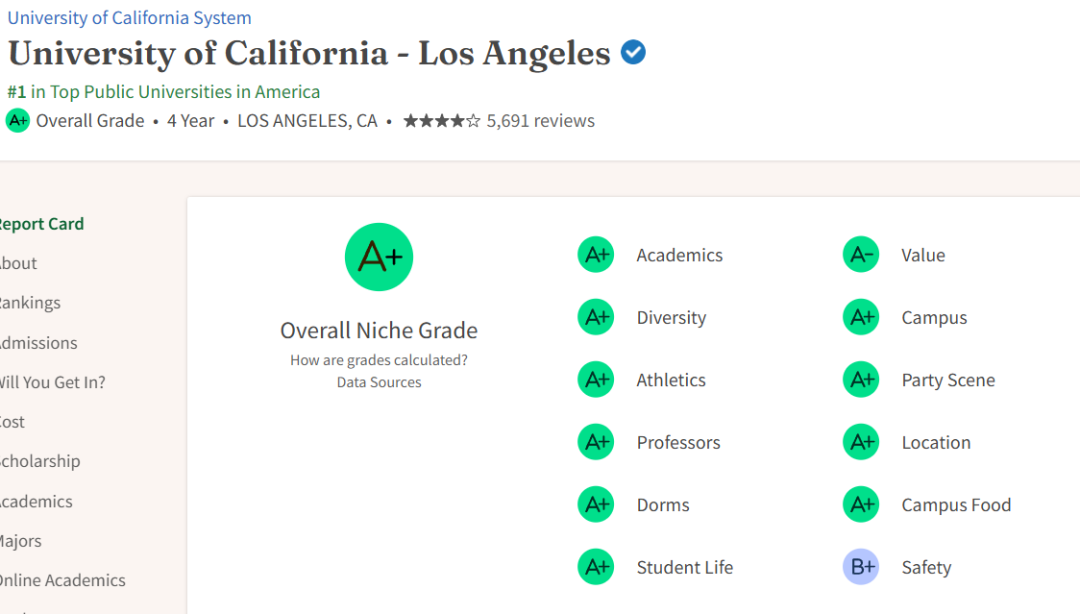Click the large A+ Overall Niche Grade badge

click(379, 257)
